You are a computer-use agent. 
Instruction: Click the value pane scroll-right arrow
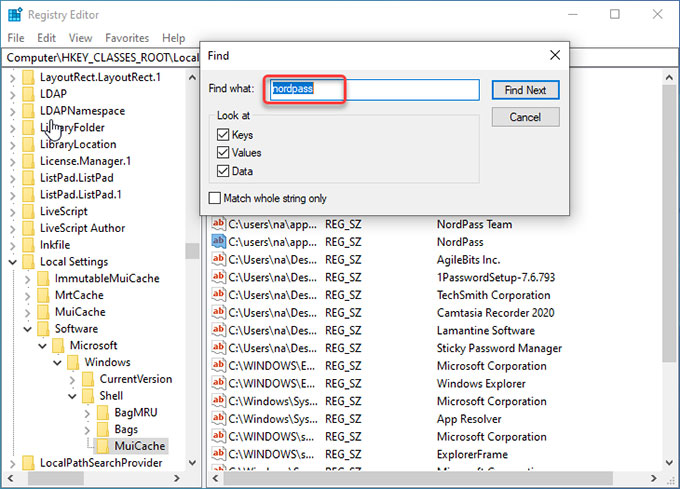[654, 478]
